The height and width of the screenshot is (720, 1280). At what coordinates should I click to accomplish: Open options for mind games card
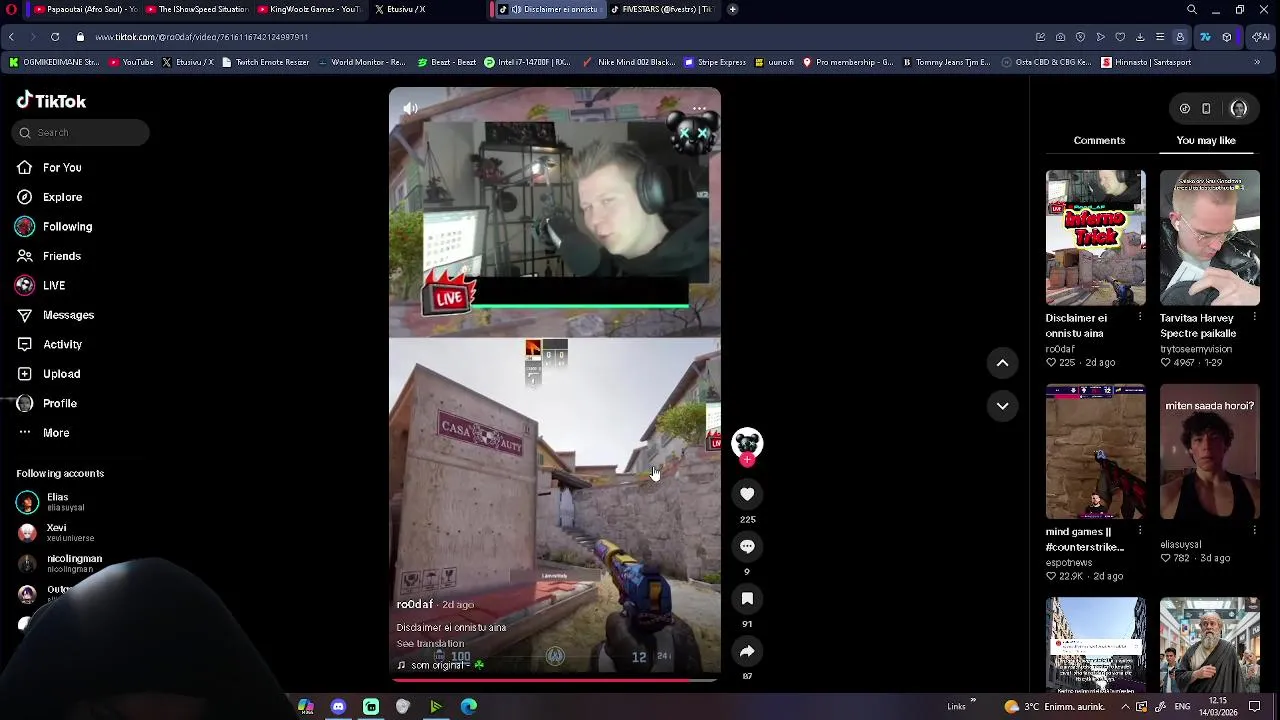tap(1140, 531)
